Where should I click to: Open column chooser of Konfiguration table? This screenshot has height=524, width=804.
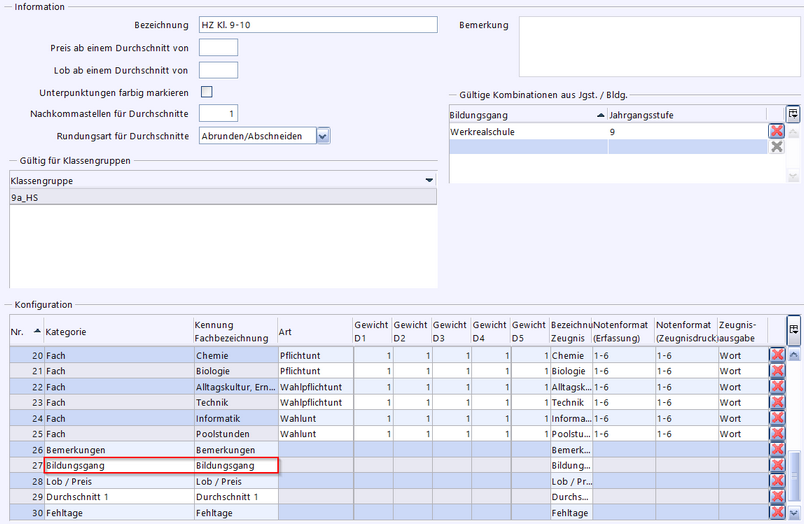tap(793, 329)
